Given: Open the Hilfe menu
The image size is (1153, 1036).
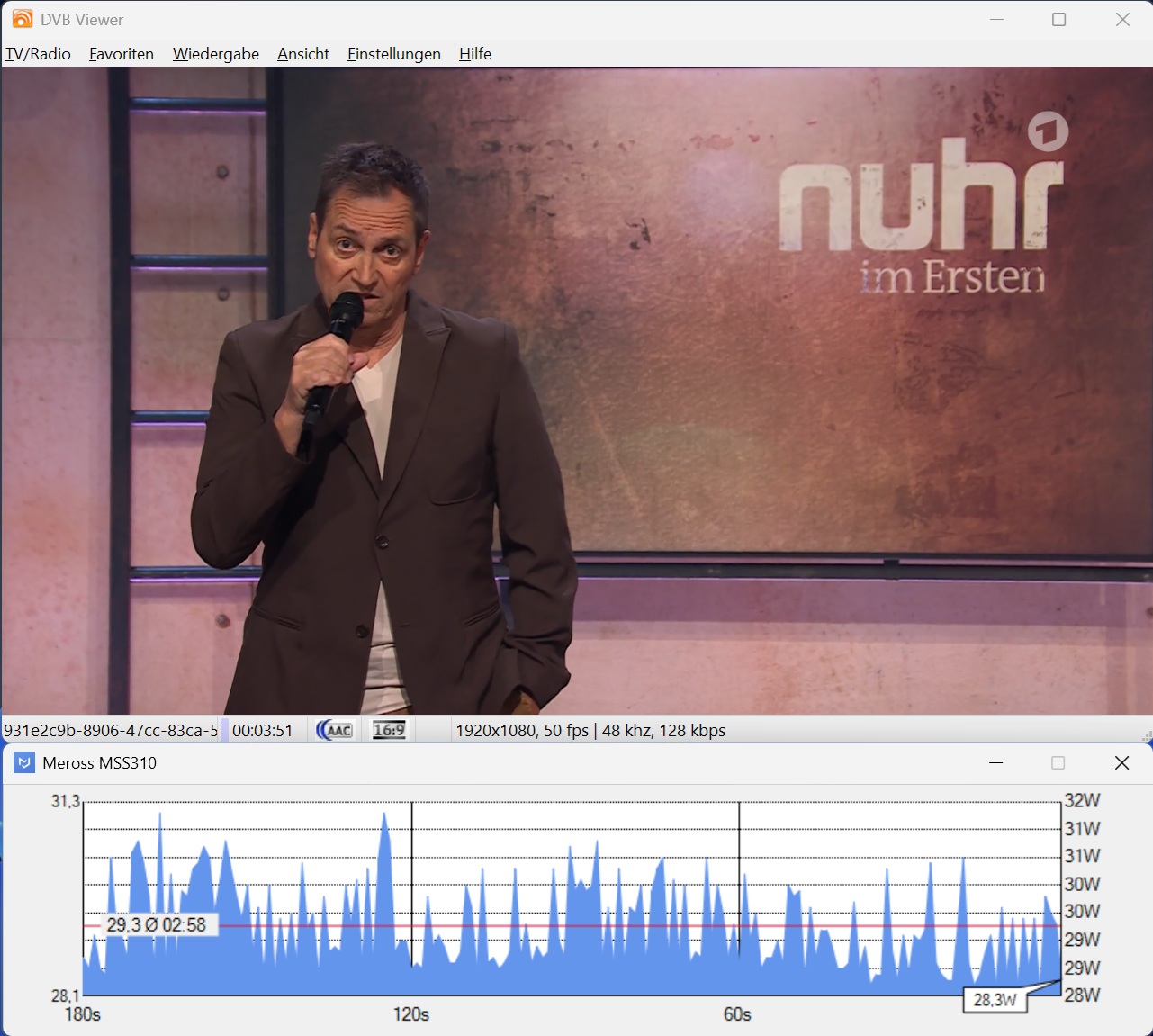Looking at the screenshot, I should (x=475, y=54).
